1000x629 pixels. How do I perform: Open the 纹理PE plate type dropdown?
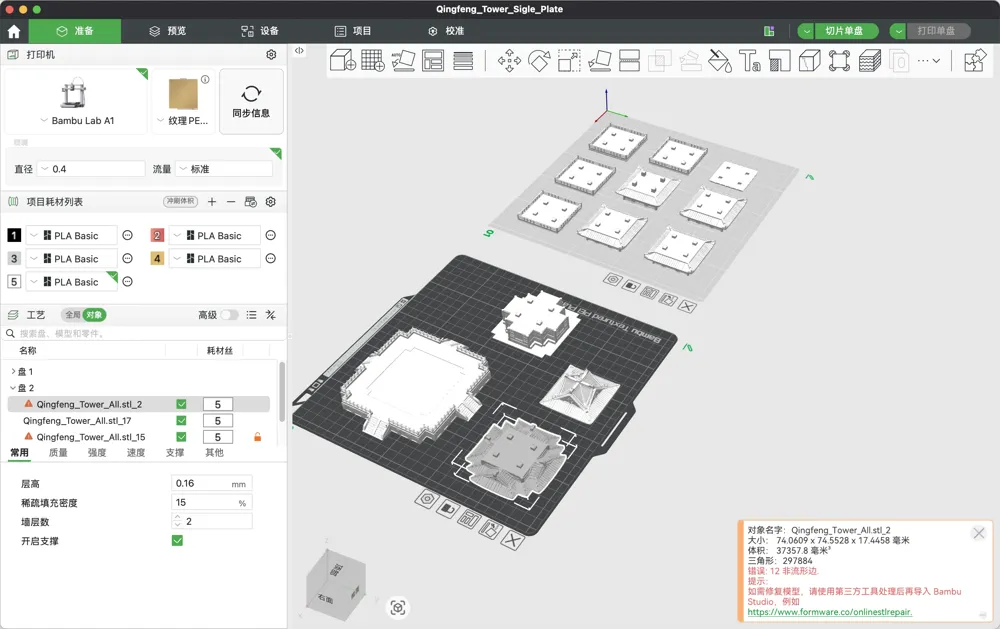pos(182,121)
